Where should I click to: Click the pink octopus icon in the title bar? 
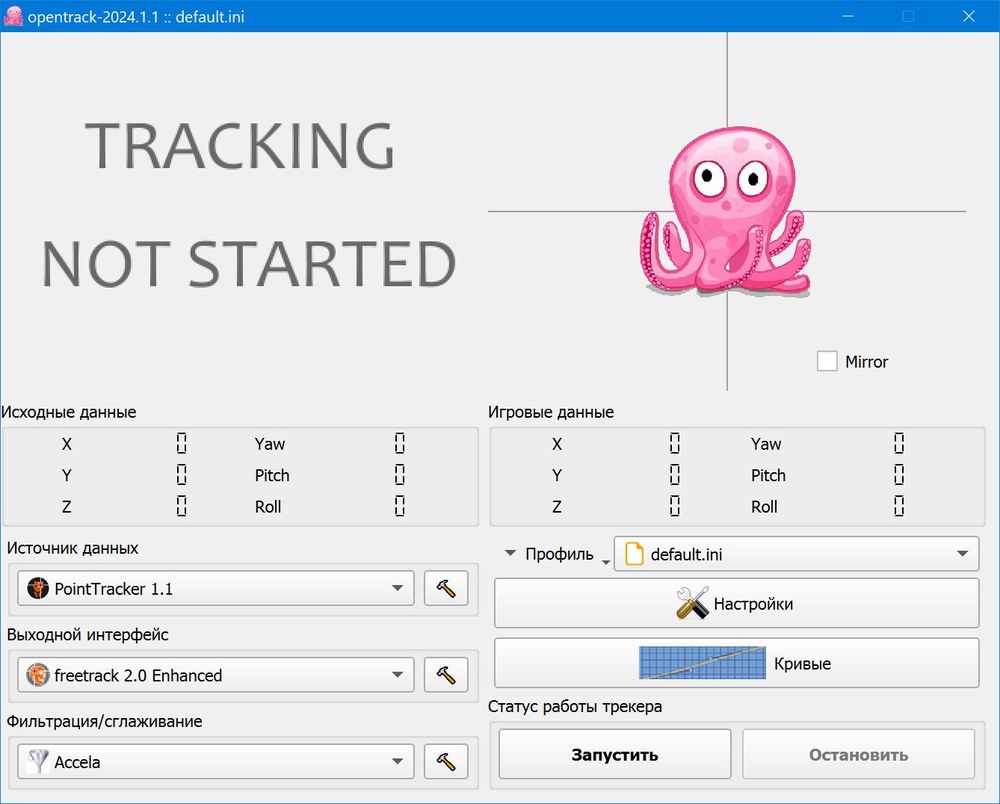(13, 16)
